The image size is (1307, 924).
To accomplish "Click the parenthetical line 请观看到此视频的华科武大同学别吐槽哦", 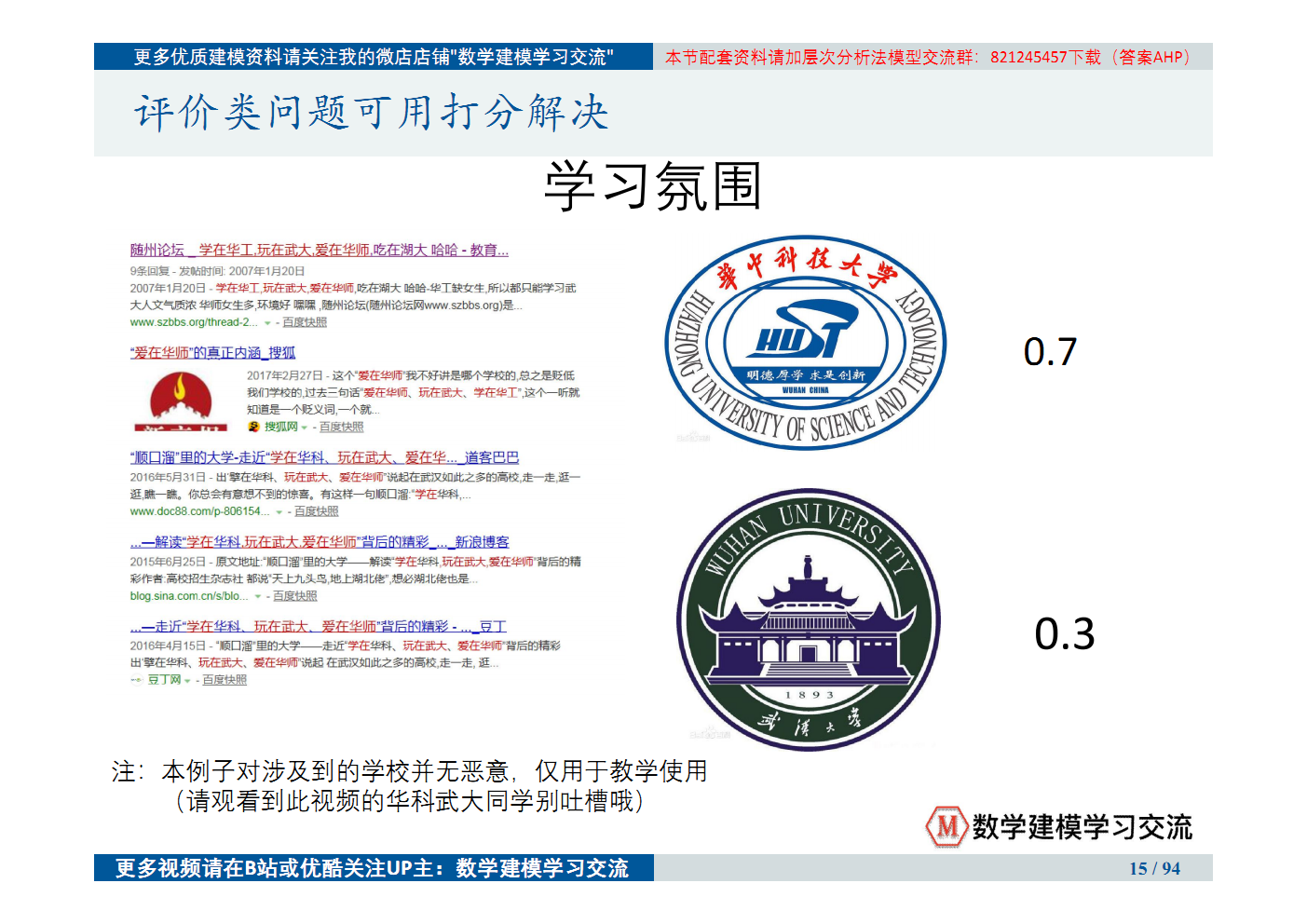I will (410, 801).
